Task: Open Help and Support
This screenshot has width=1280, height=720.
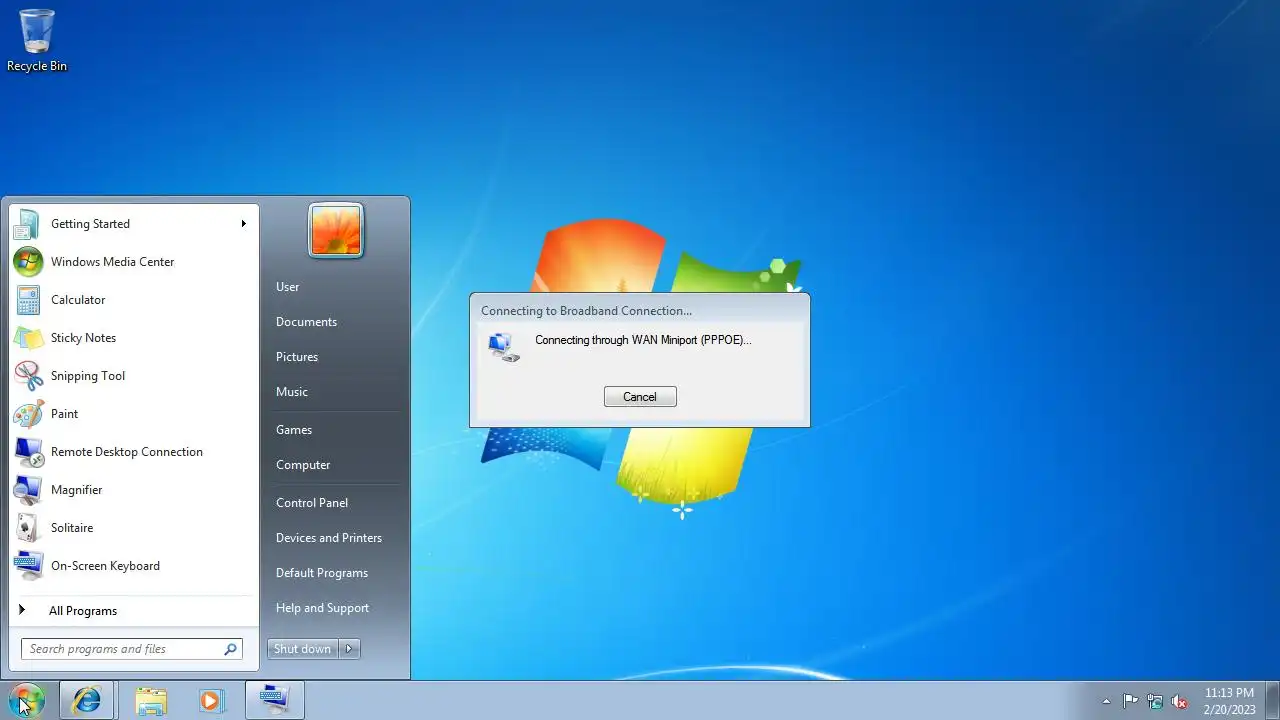Action: click(322, 608)
